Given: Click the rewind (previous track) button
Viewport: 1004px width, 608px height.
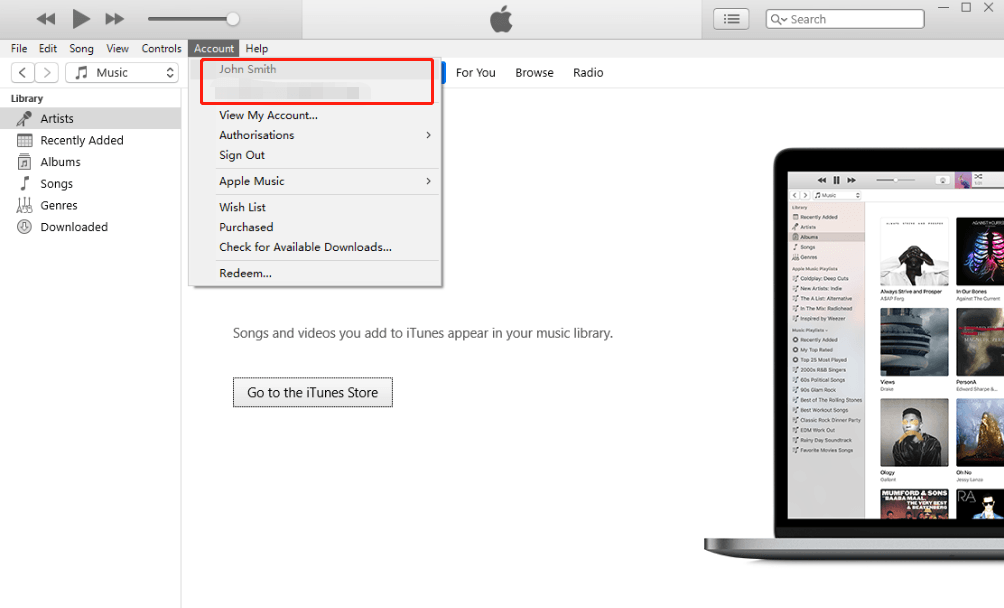Looking at the screenshot, I should (x=45, y=19).
